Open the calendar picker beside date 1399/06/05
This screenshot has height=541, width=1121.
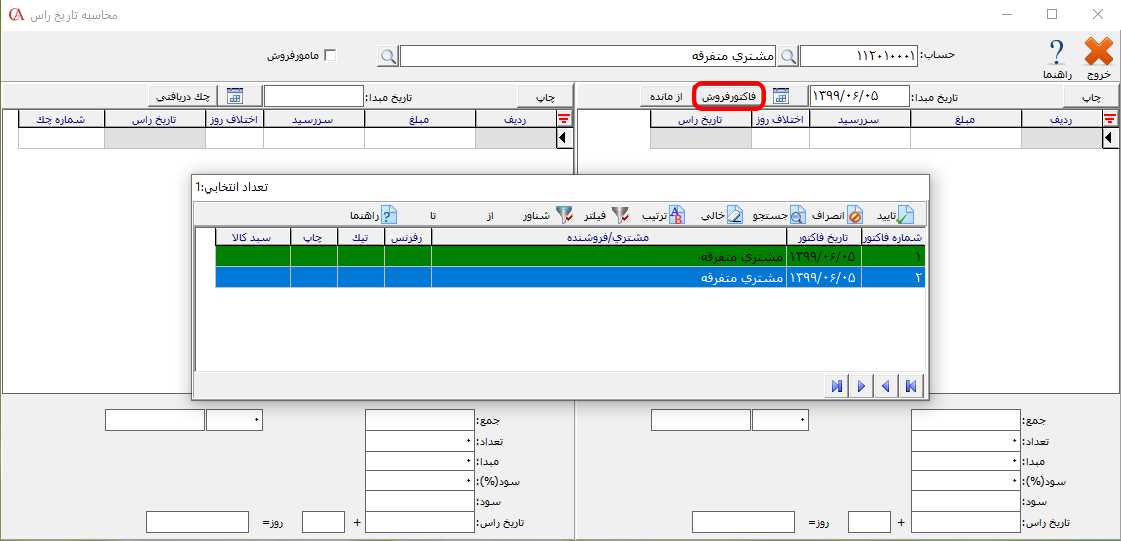point(781,96)
